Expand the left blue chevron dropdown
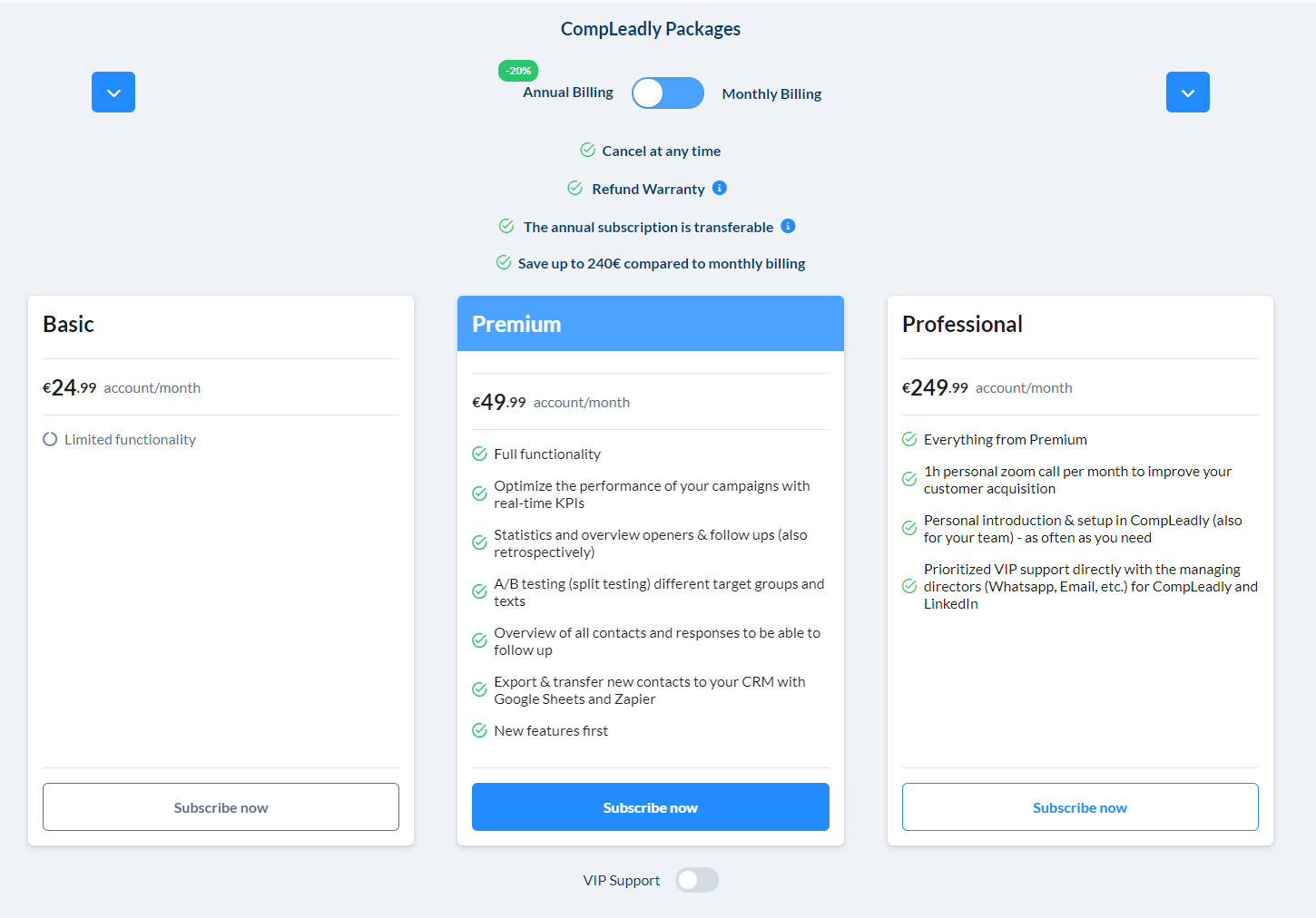Image resolution: width=1316 pixels, height=918 pixels. pos(113,93)
